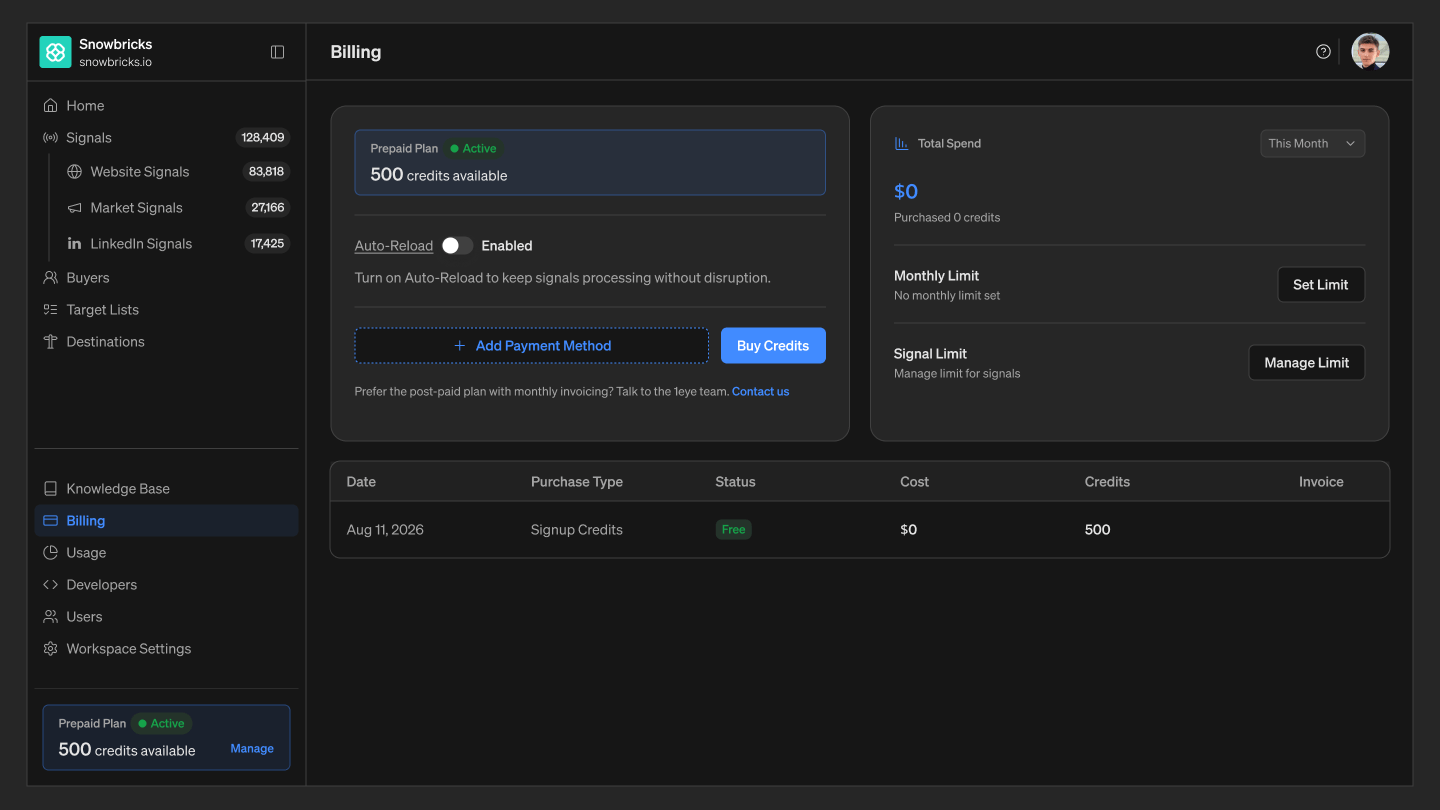1440x810 pixels.
Task: Click the Signals count badge 128,409
Action: 263,138
